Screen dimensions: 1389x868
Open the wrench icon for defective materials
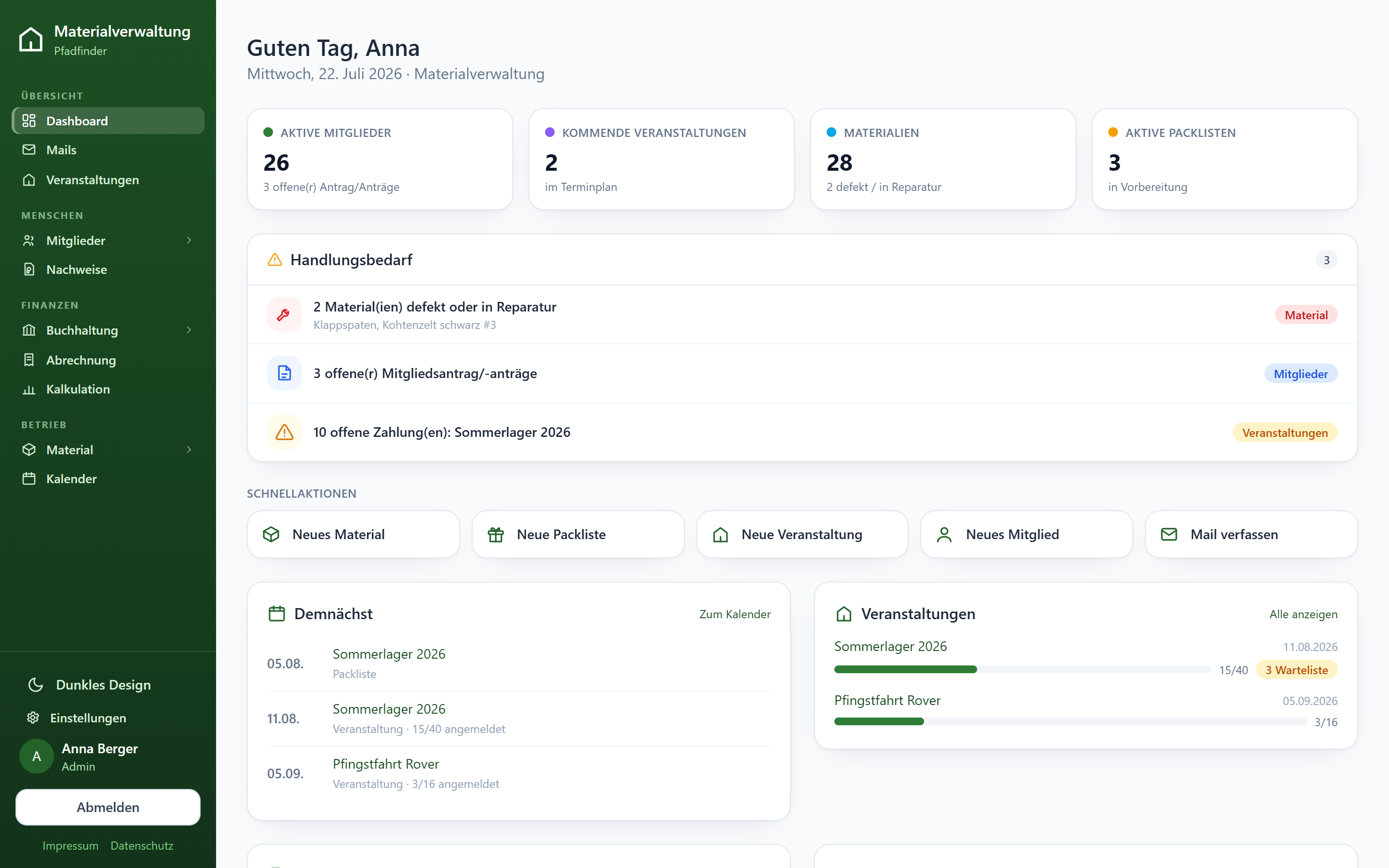click(284, 314)
